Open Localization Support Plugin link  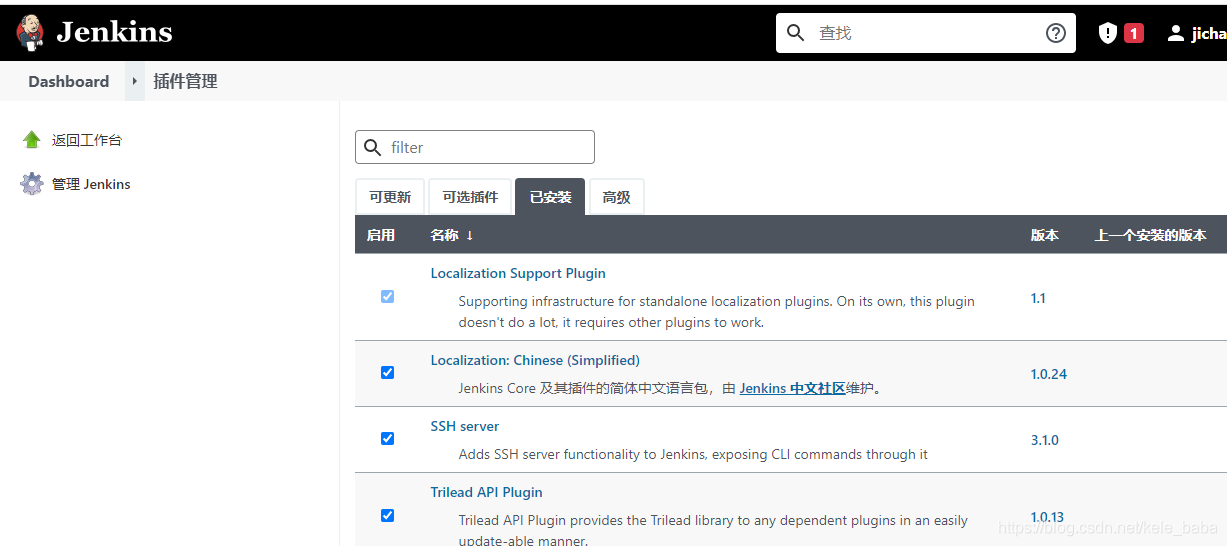518,273
